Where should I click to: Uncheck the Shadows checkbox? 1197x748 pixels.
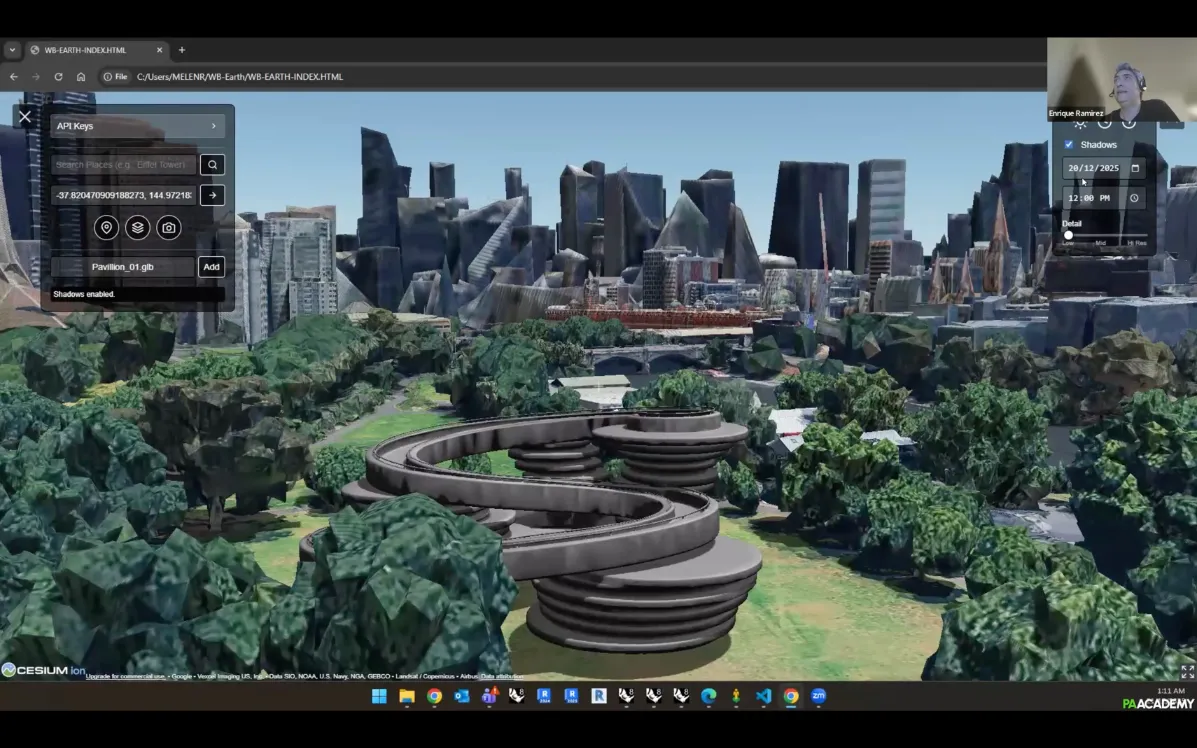[x=1069, y=145]
